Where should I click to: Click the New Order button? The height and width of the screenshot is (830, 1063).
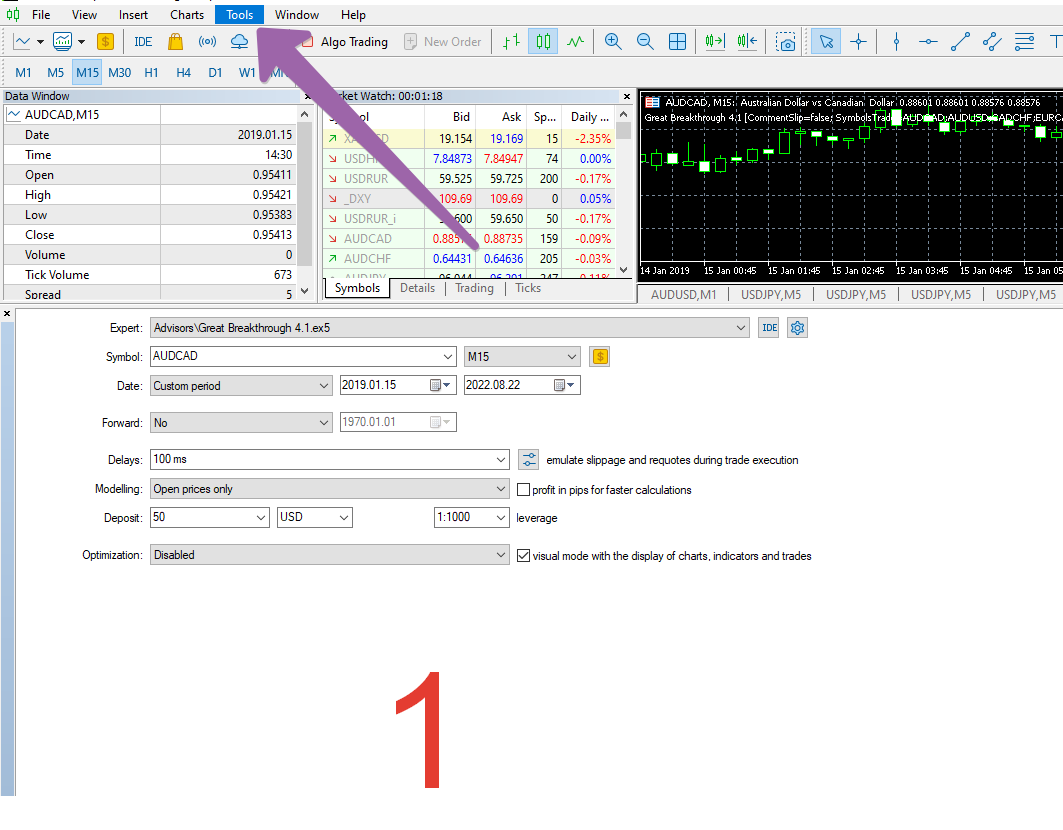pos(442,42)
